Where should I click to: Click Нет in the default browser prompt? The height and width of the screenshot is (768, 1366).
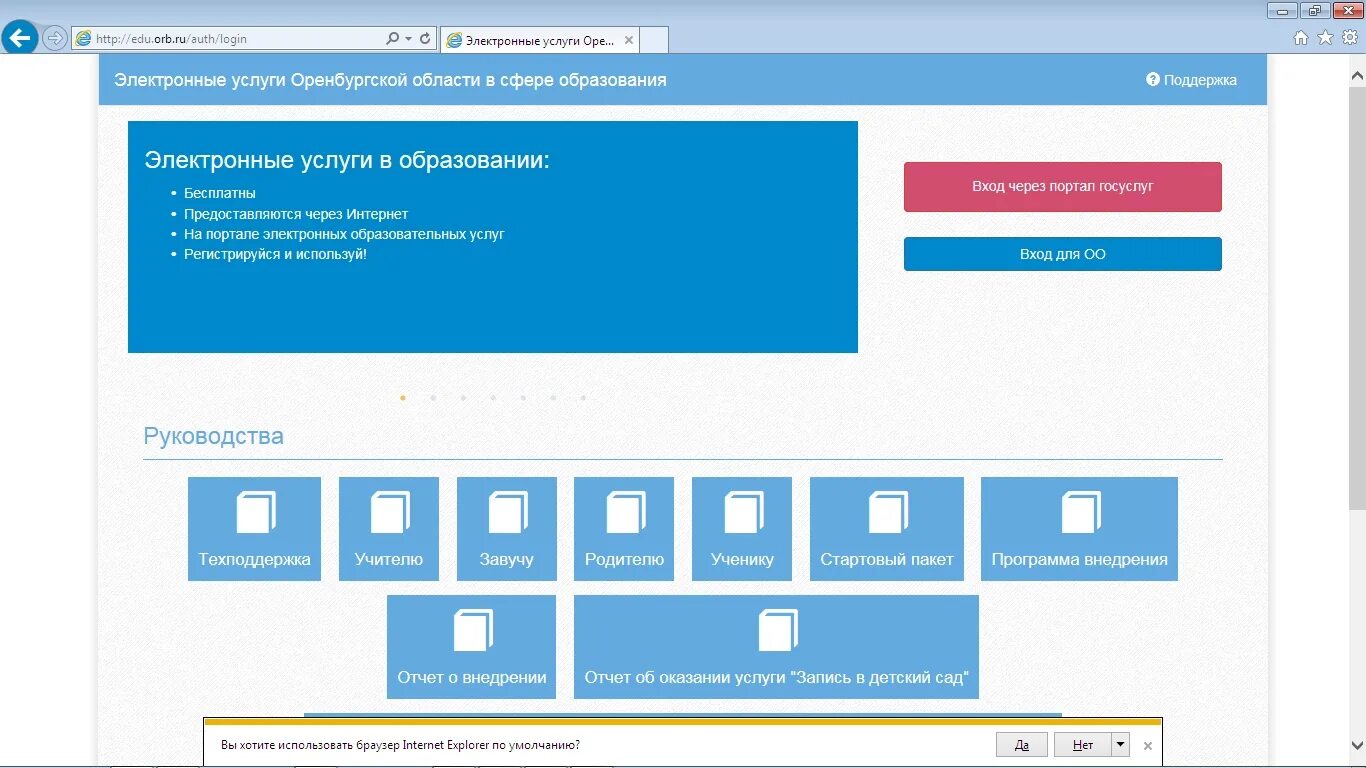pyautogui.click(x=1083, y=745)
